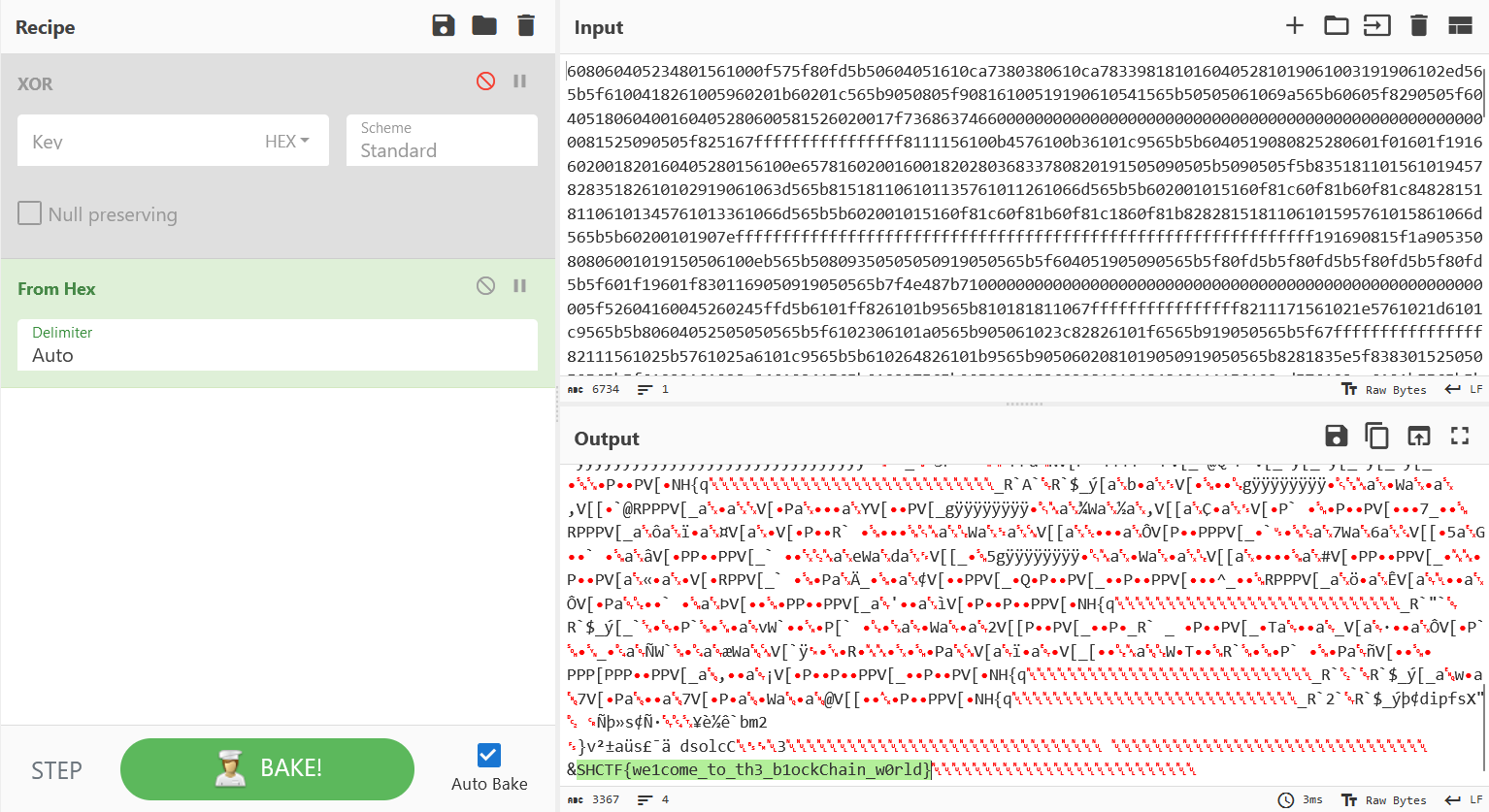Open a file as input

coord(1377,26)
